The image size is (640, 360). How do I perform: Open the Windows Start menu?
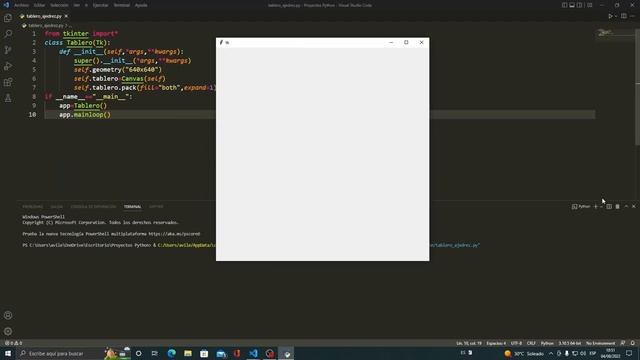pyautogui.click(x=8, y=353)
